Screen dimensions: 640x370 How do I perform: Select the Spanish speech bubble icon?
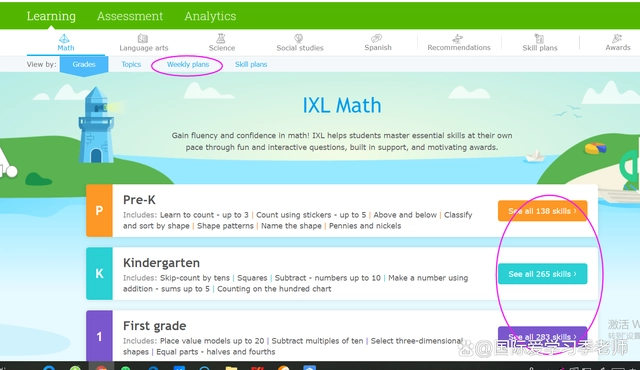[x=376, y=38]
